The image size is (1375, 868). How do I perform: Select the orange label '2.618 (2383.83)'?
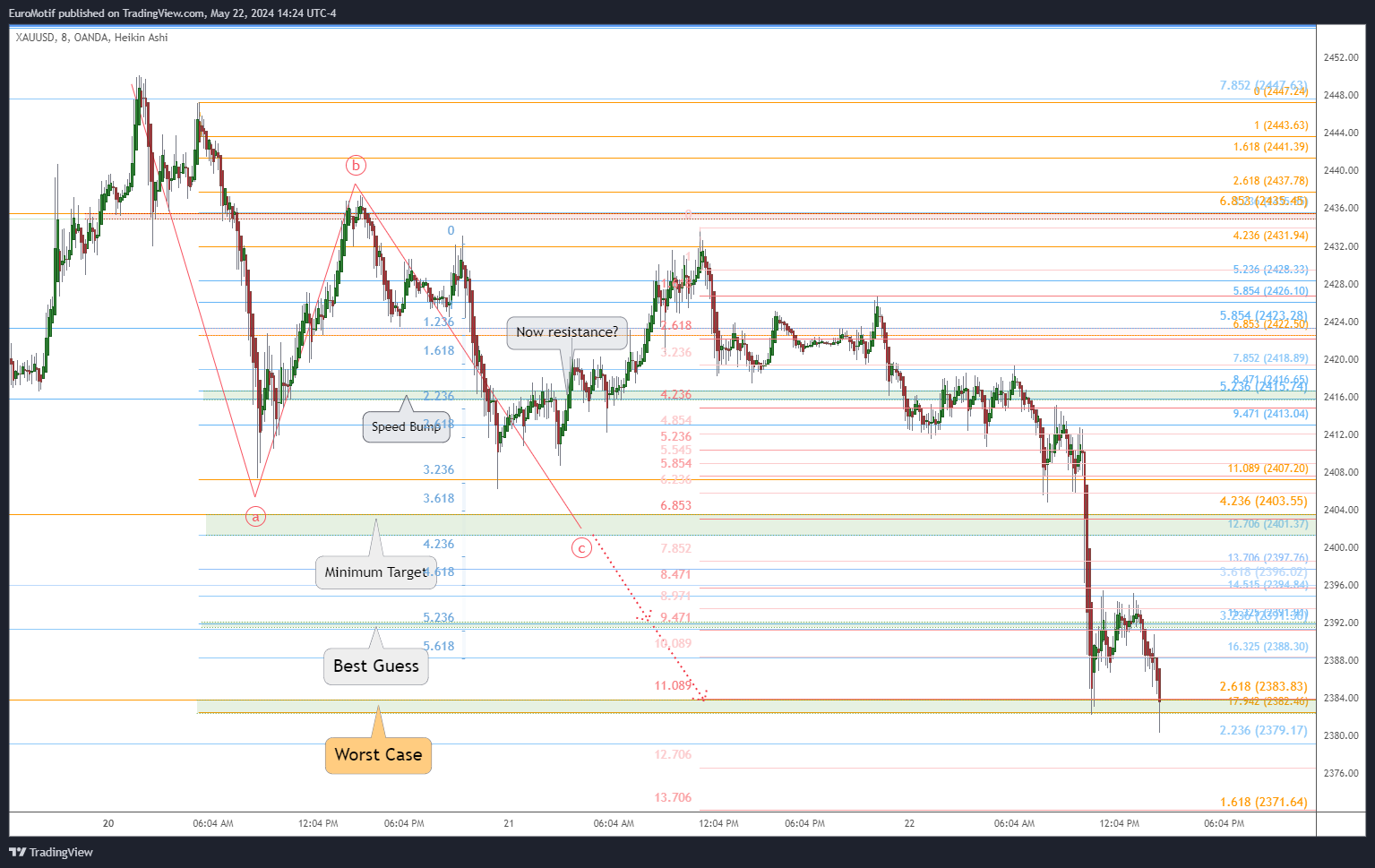pyautogui.click(x=1263, y=687)
